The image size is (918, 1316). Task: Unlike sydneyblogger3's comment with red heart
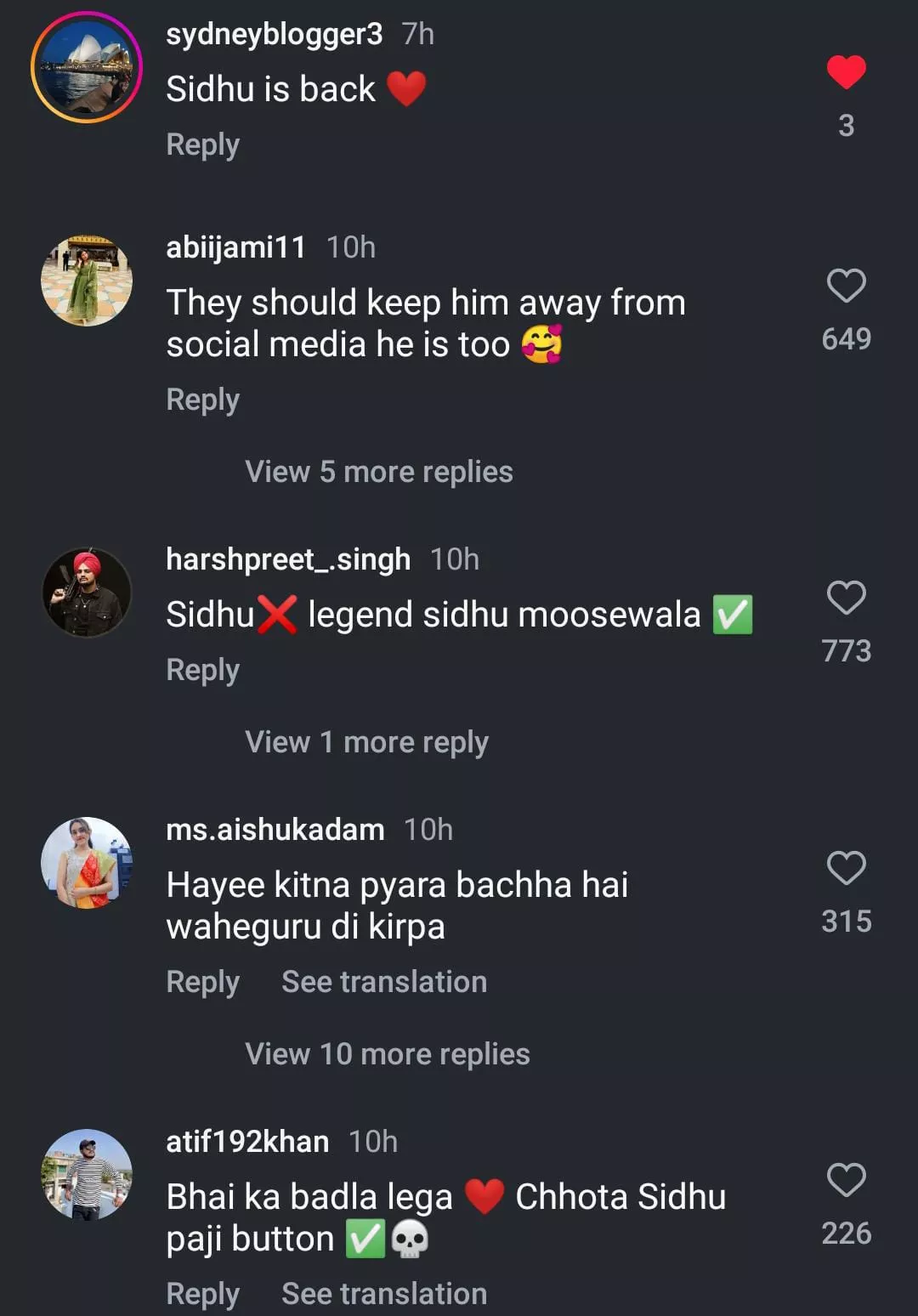846,71
